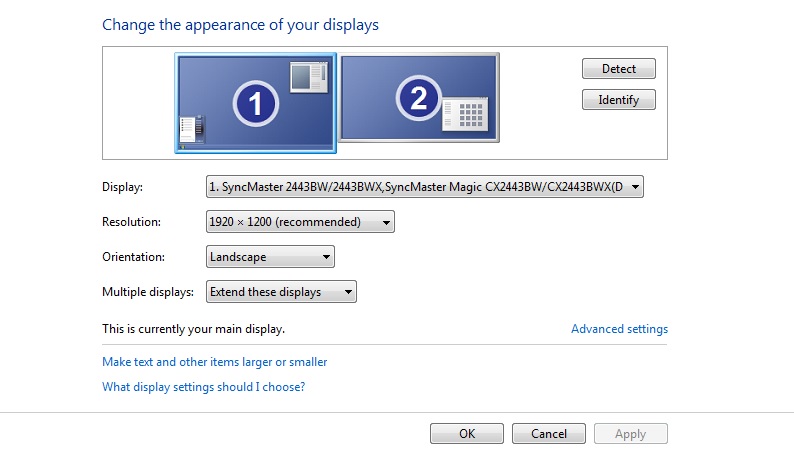Expand the Multiple displays dropdown
The image size is (794, 475).
point(281,292)
